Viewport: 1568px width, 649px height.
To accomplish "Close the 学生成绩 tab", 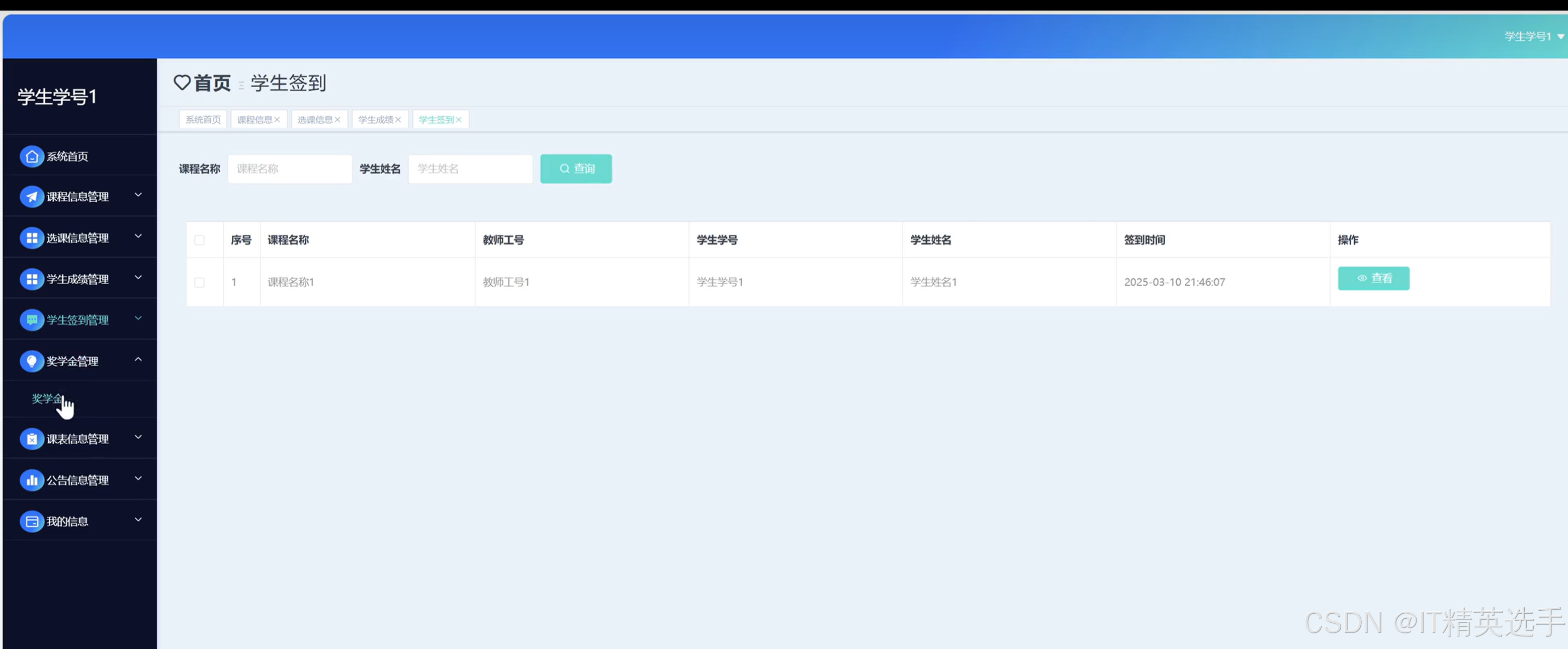I will (x=398, y=120).
